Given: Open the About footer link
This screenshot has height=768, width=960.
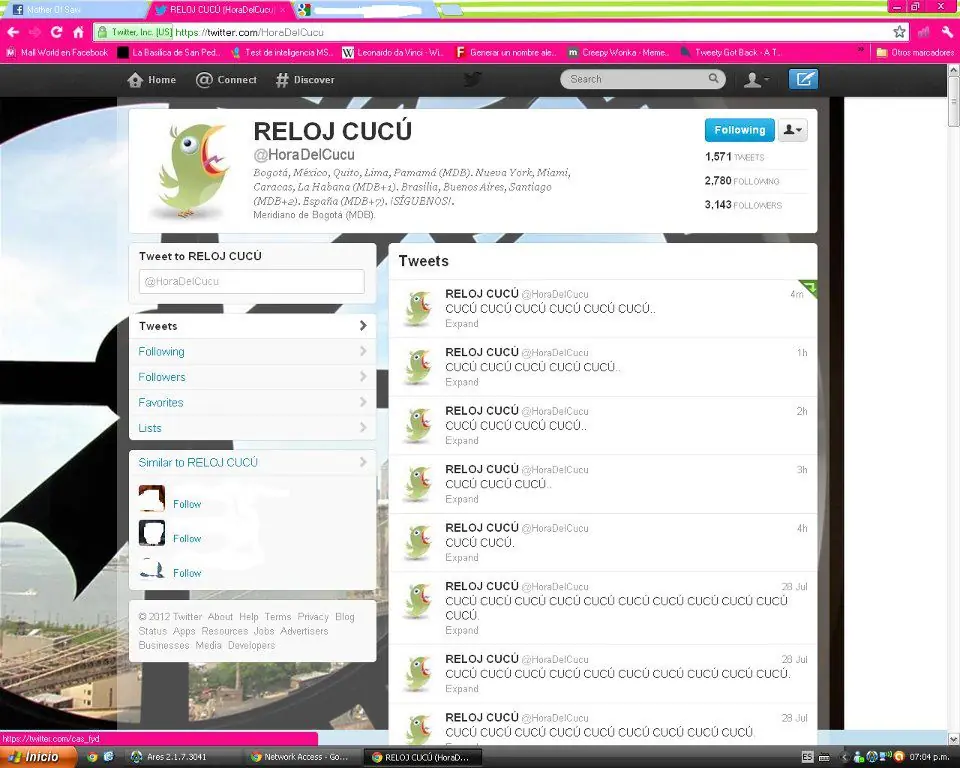Looking at the screenshot, I should coord(220,617).
